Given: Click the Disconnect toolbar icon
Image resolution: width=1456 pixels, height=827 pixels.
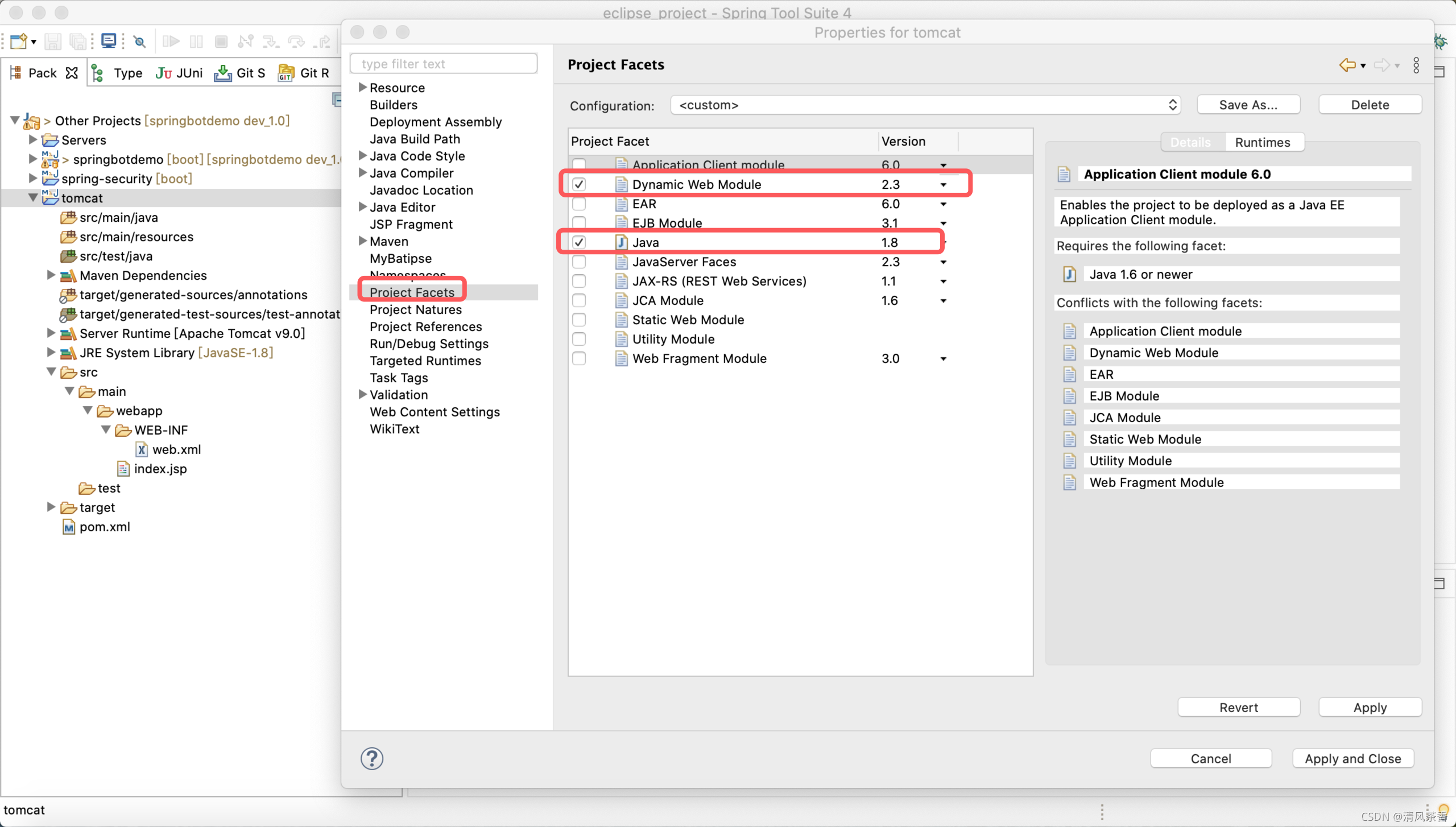Looking at the screenshot, I should pos(246,41).
